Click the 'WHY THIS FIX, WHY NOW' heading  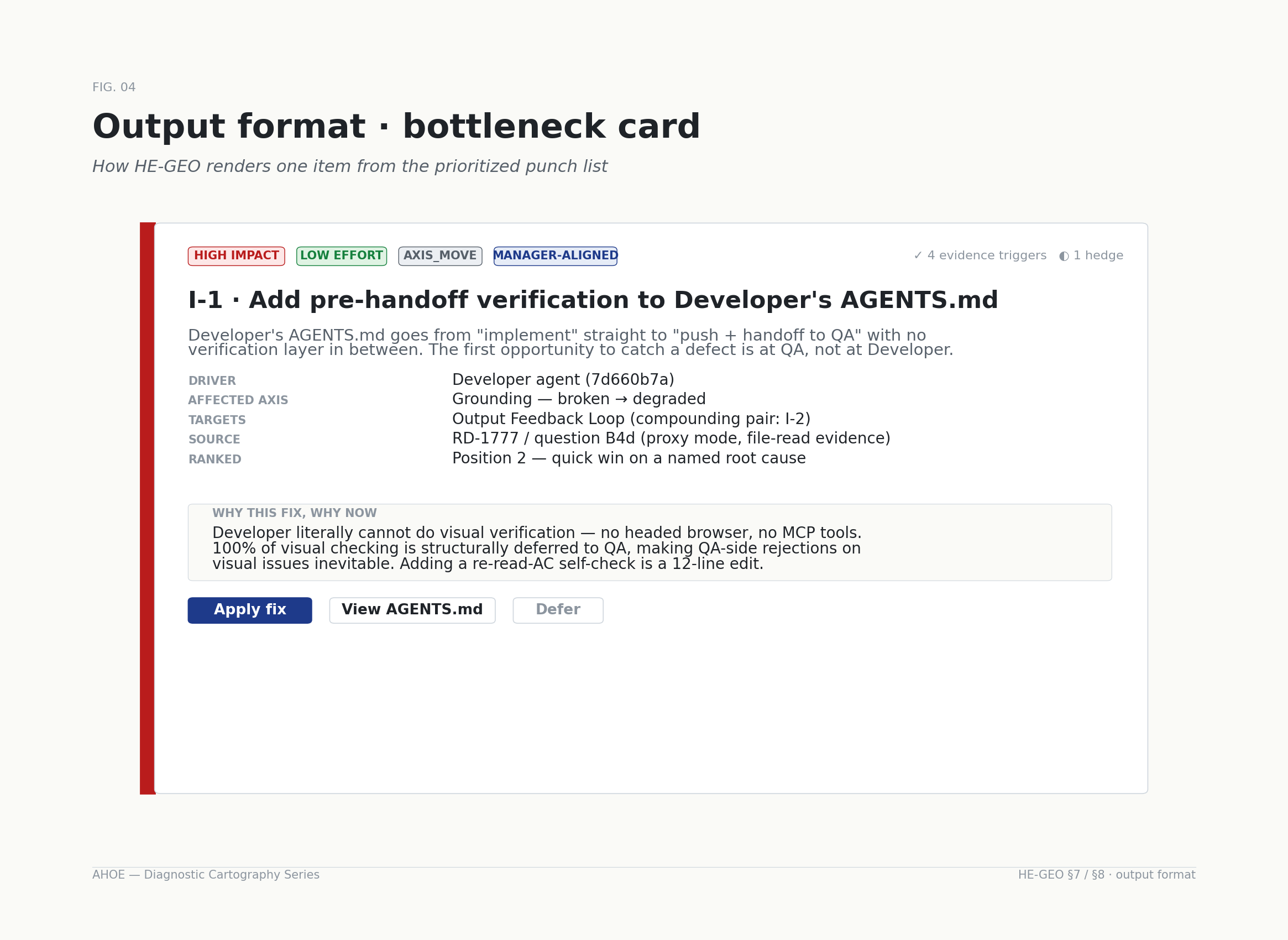point(295,513)
